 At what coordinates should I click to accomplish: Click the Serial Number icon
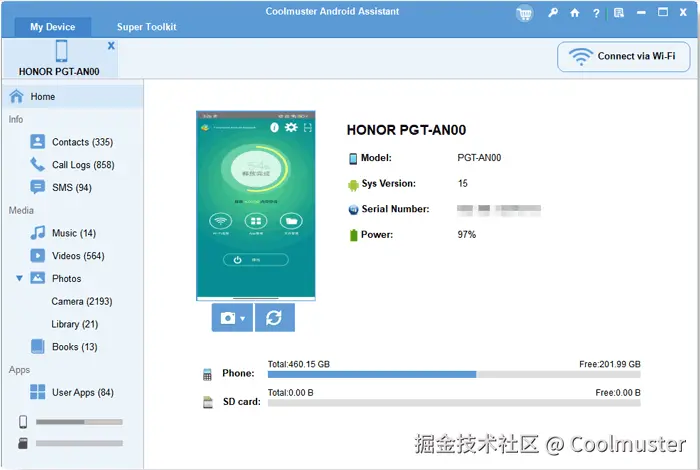point(353,209)
